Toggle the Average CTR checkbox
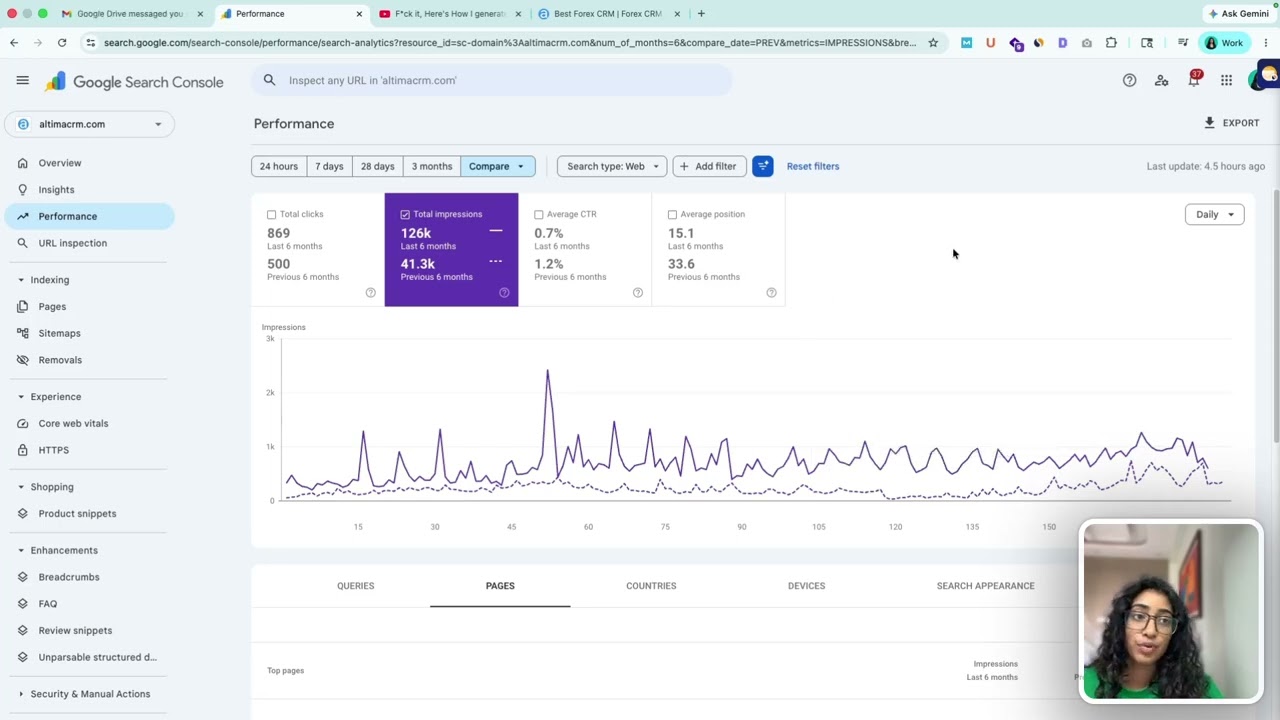 click(539, 214)
